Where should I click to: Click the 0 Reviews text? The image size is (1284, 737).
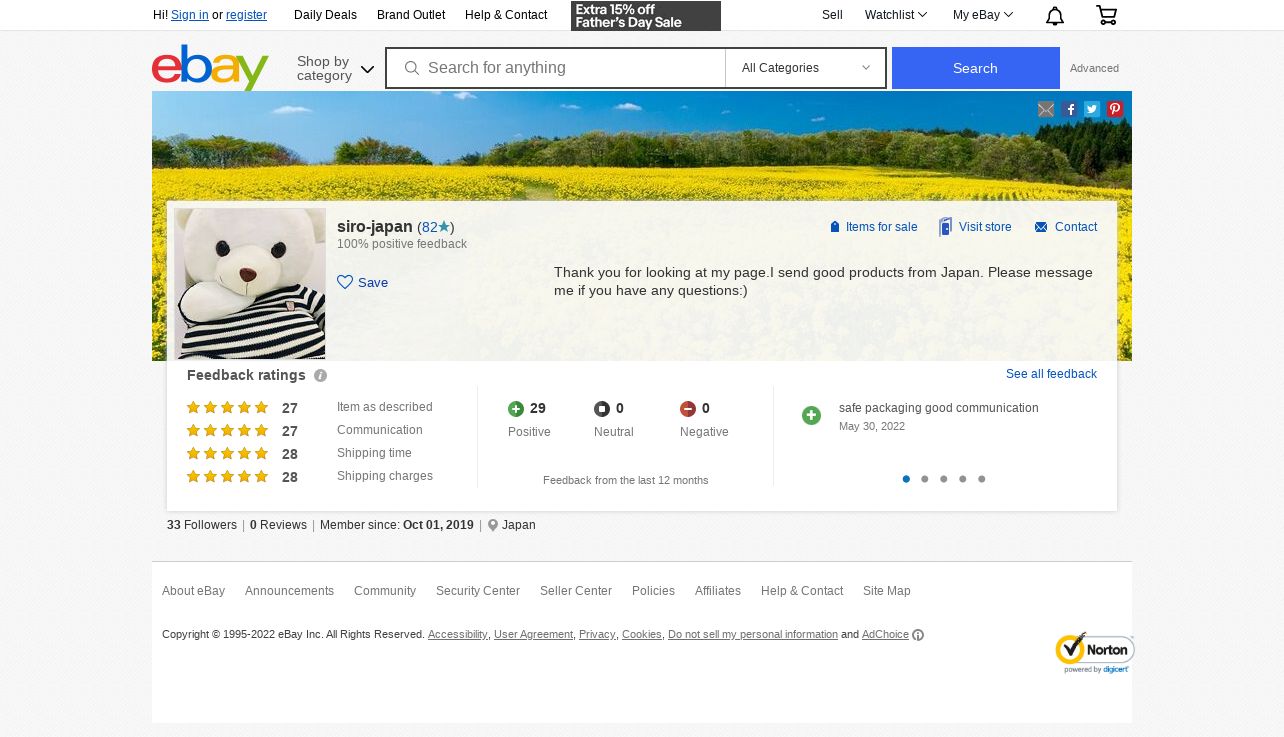coord(278,525)
